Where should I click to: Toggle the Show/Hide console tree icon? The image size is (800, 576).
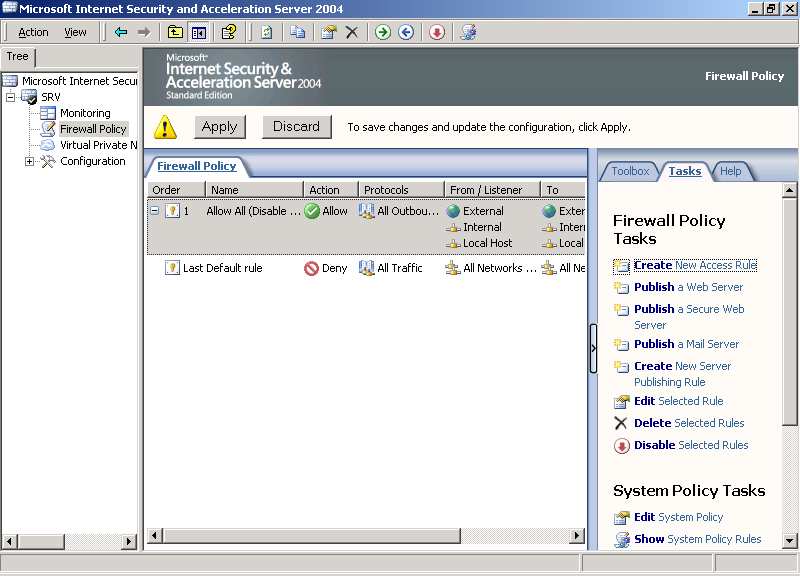[x=199, y=33]
